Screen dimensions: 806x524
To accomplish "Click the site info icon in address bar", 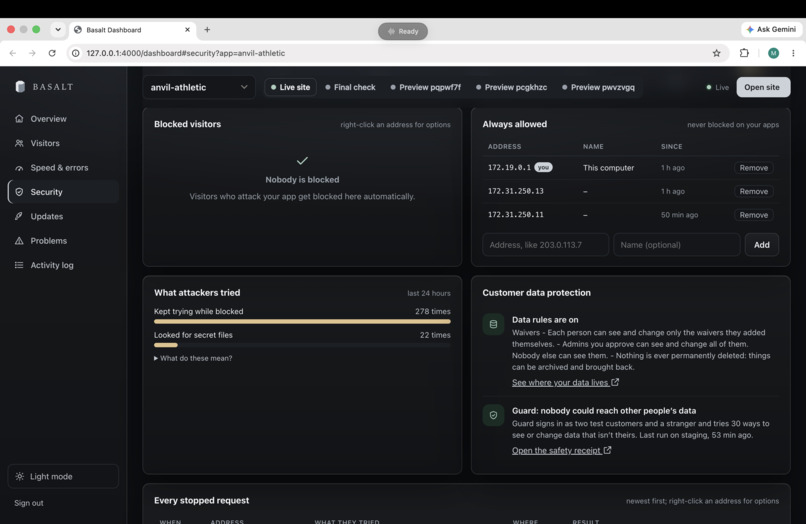I will pyautogui.click(x=76, y=53).
